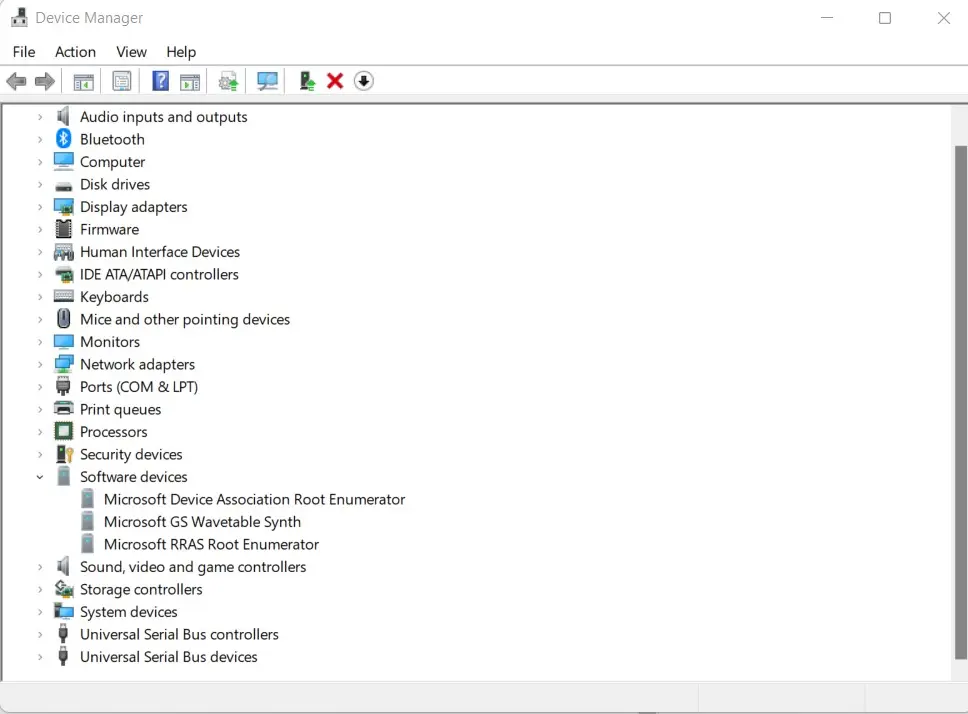Image resolution: width=968 pixels, height=714 pixels.
Task: Expand the Display adapters category
Action: 39,206
